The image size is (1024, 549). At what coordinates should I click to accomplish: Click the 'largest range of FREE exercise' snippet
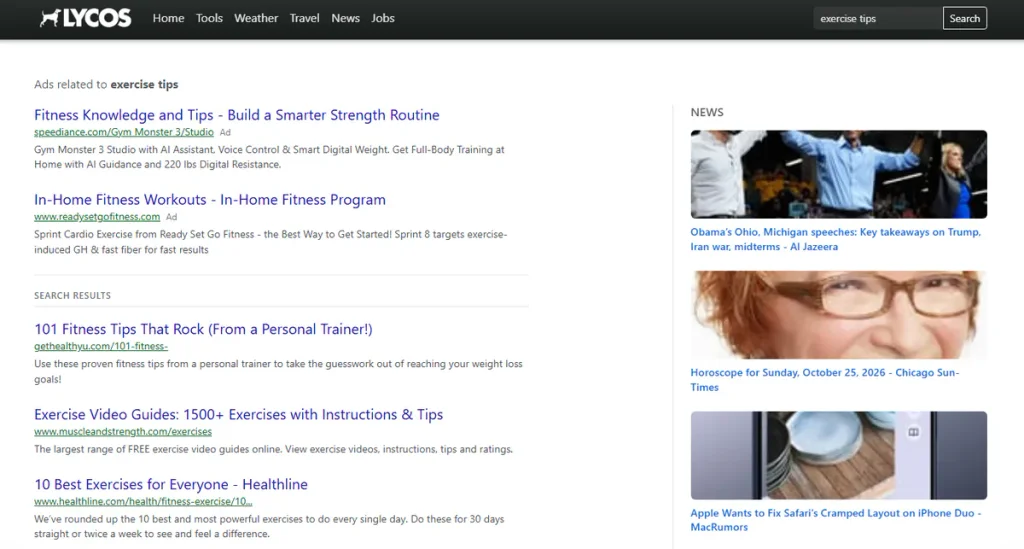(274, 449)
